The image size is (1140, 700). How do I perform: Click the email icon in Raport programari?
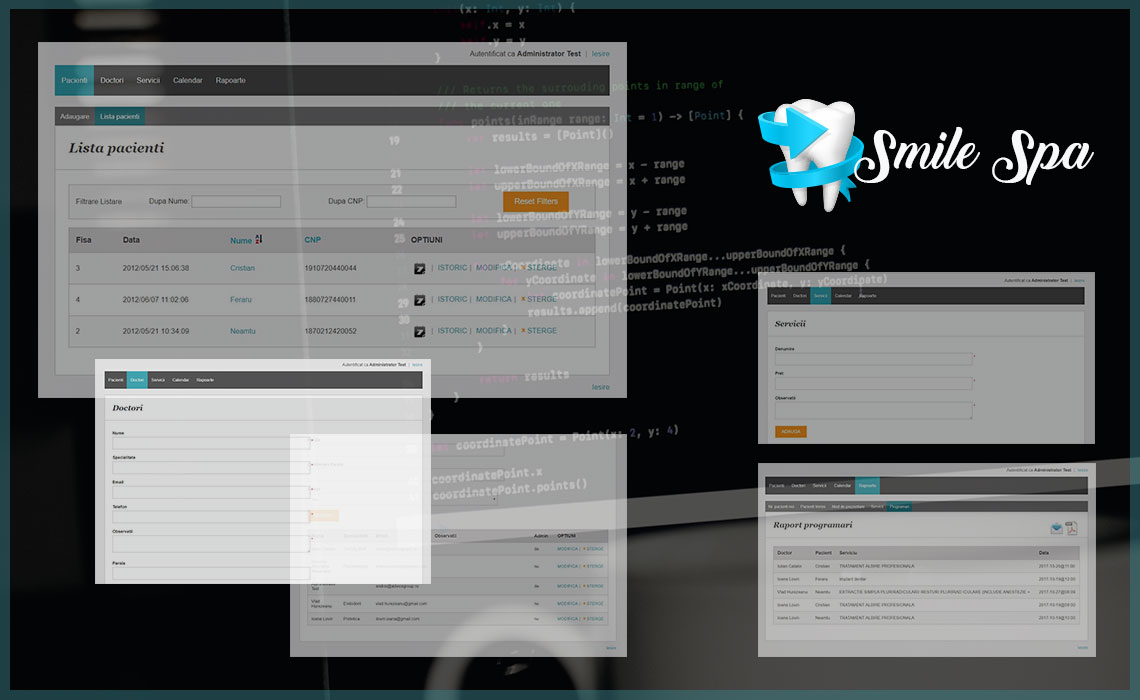click(x=1056, y=529)
